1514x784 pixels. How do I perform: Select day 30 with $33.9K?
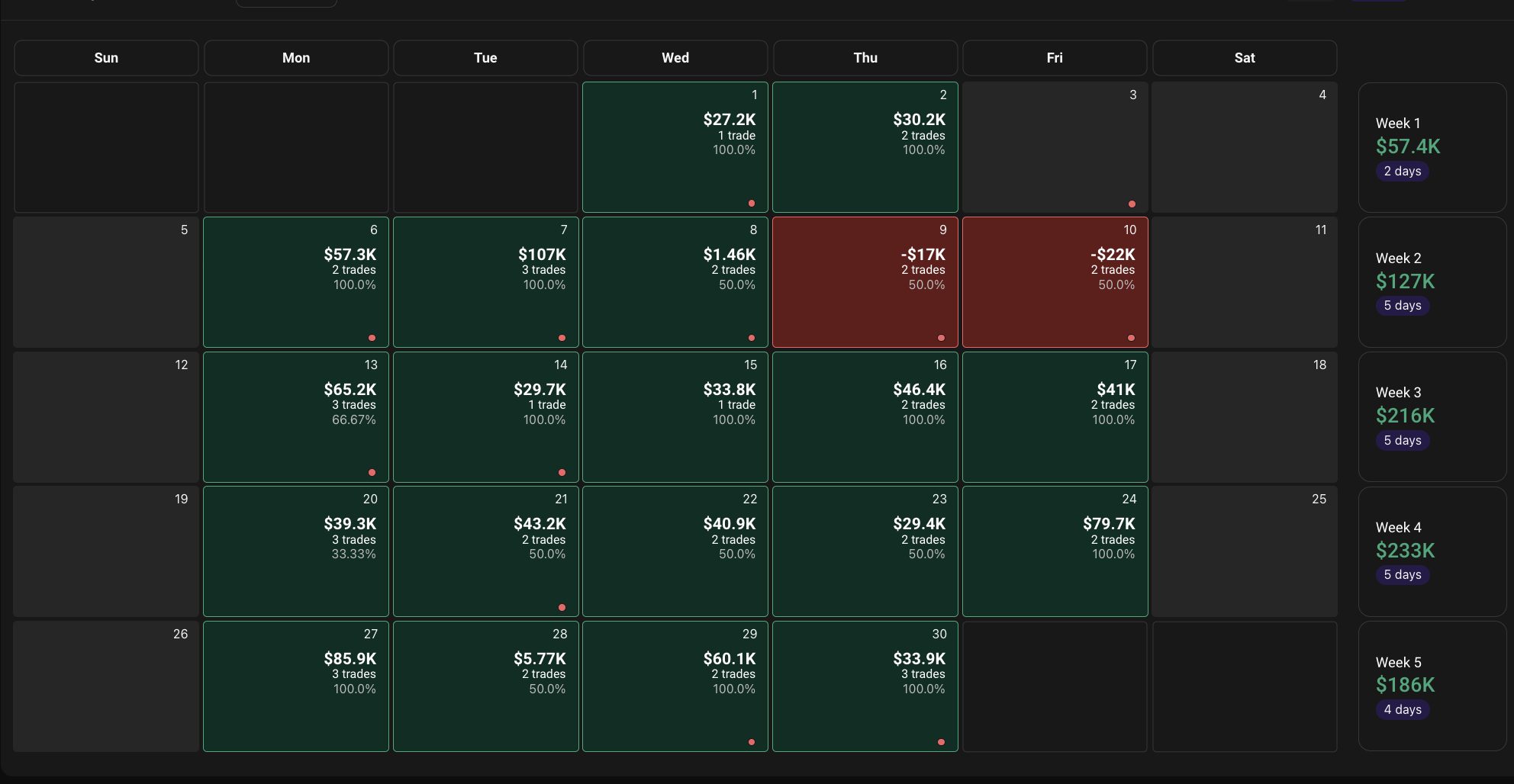tap(865, 686)
